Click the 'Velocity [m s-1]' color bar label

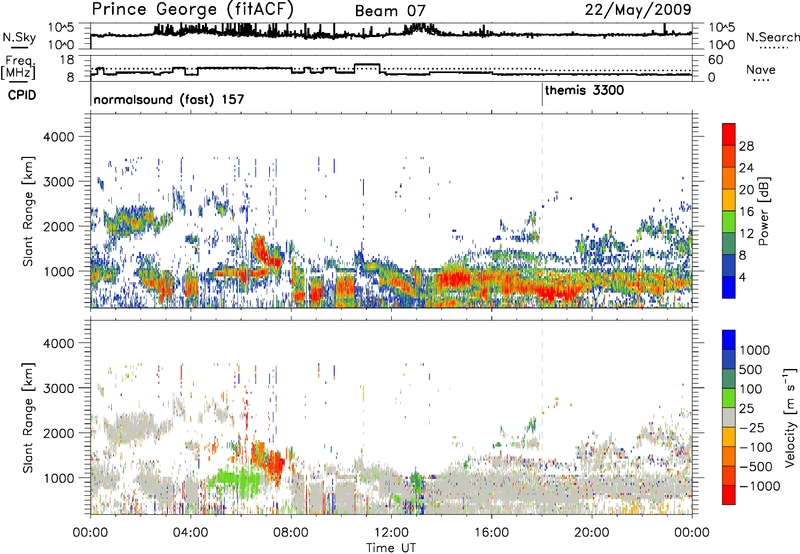click(x=790, y=417)
